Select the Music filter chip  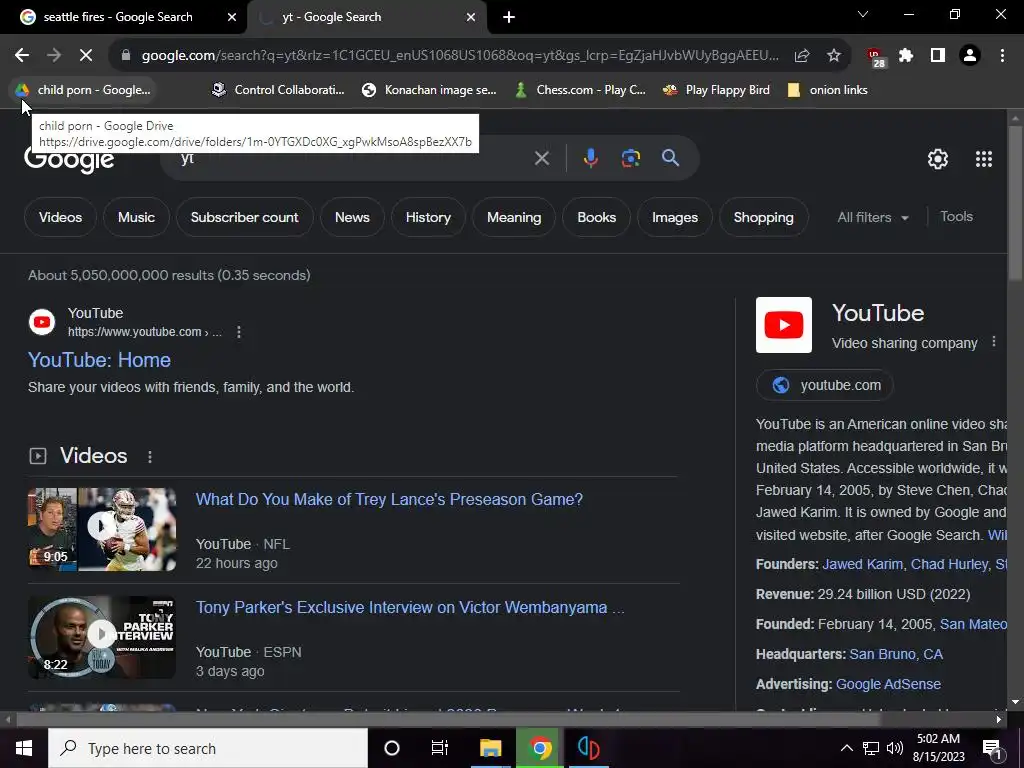136,217
